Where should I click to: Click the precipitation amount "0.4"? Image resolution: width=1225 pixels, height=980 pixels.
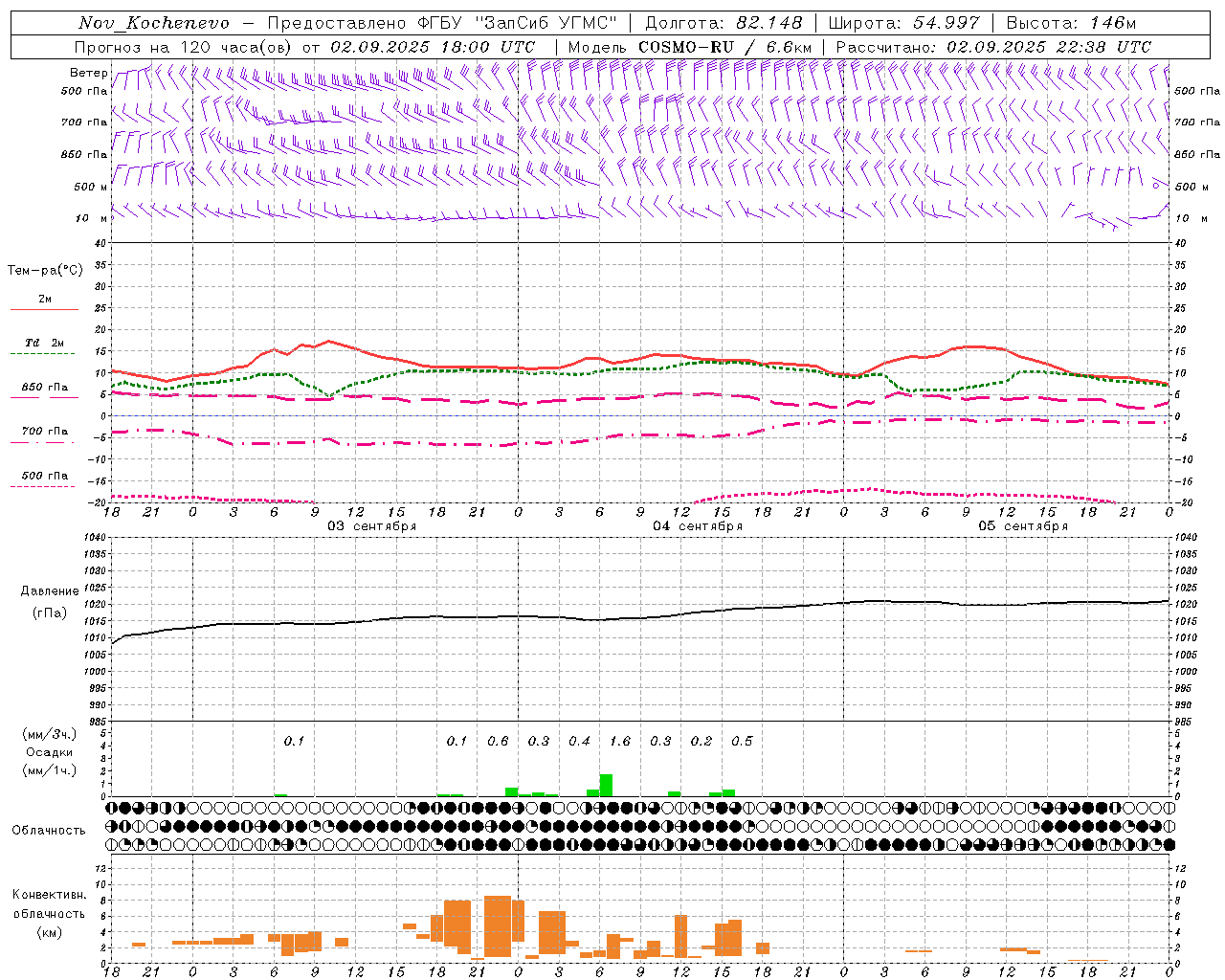tap(579, 741)
